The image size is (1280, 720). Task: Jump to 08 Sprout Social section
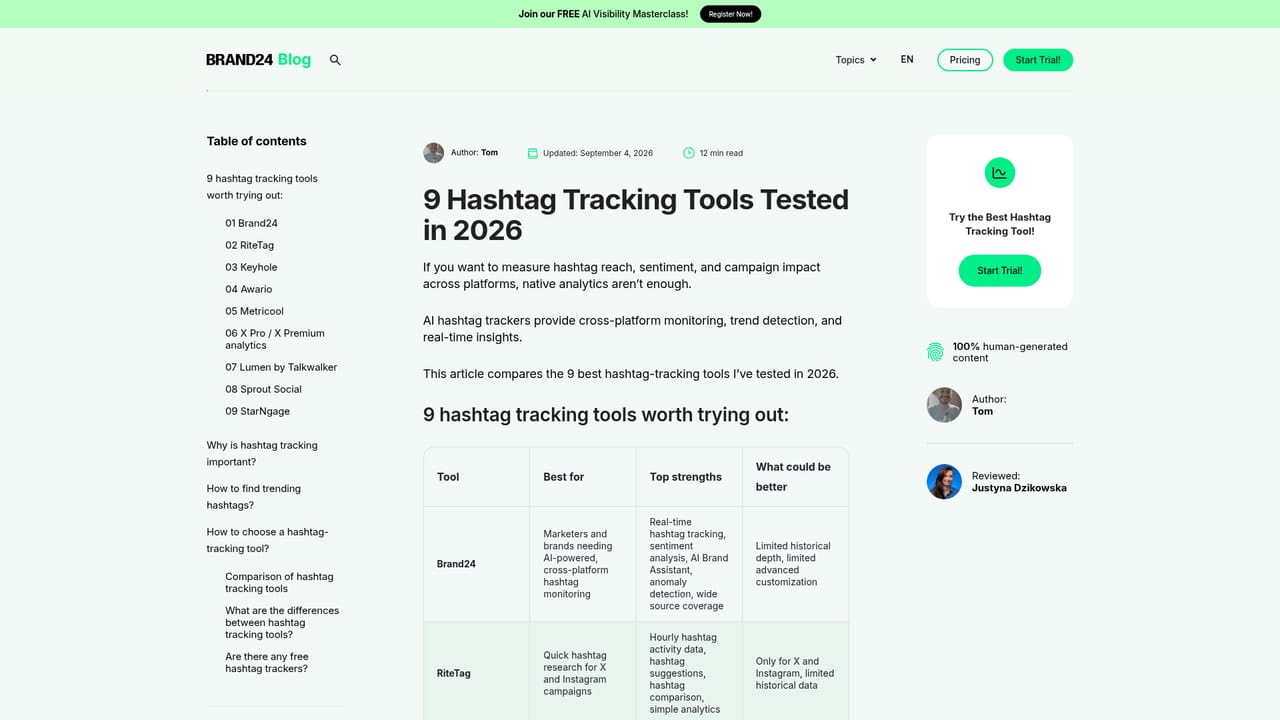pyautogui.click(x=263, y=389)
